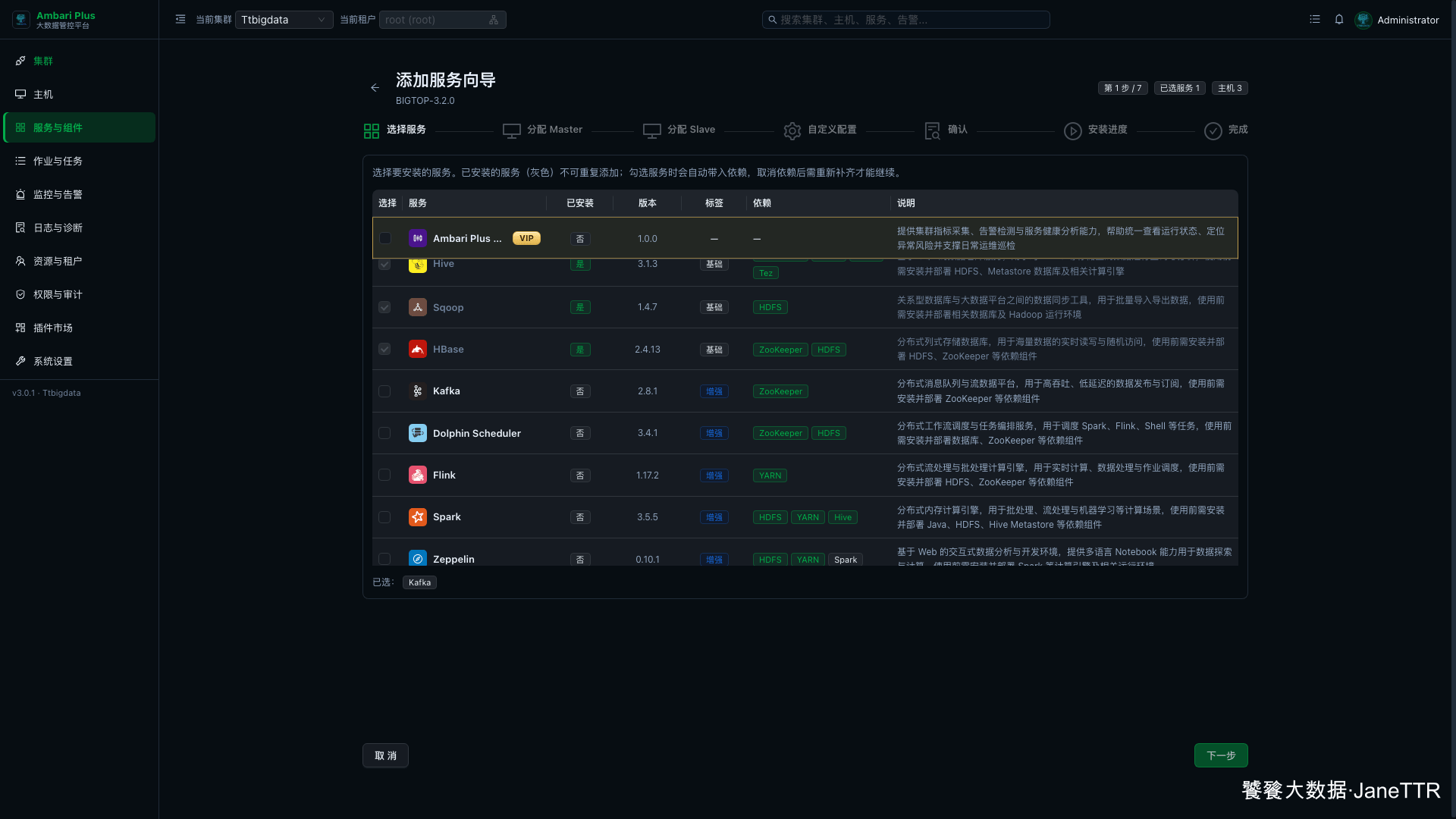The height and width of the screenshot is (819, 1456).
Task: Click the 版本 column header
Action: point(648,203)
